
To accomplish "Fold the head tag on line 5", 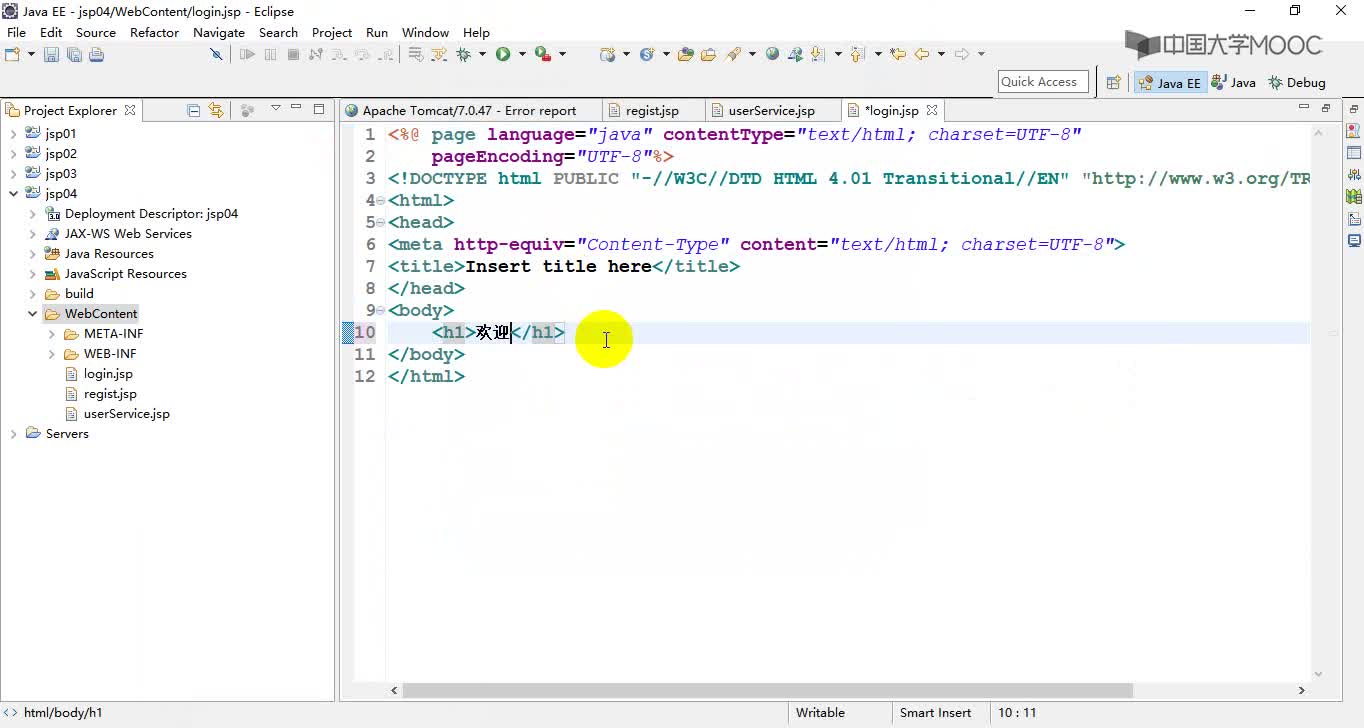I will (380, 222).
